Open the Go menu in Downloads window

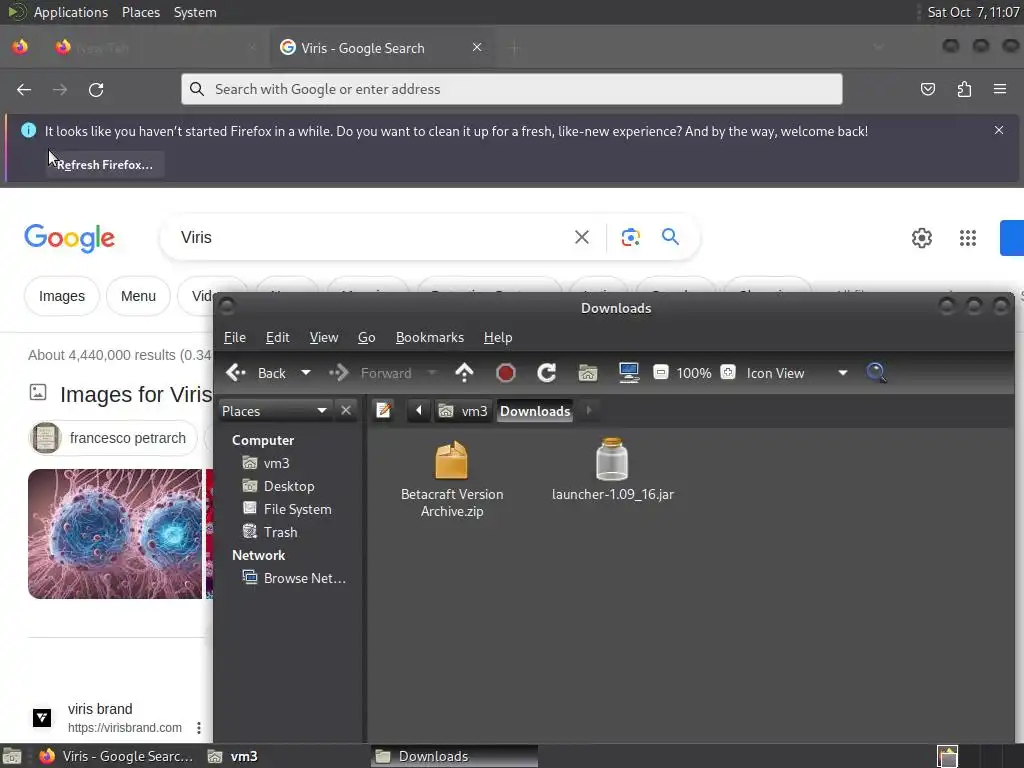pos(366,337)
